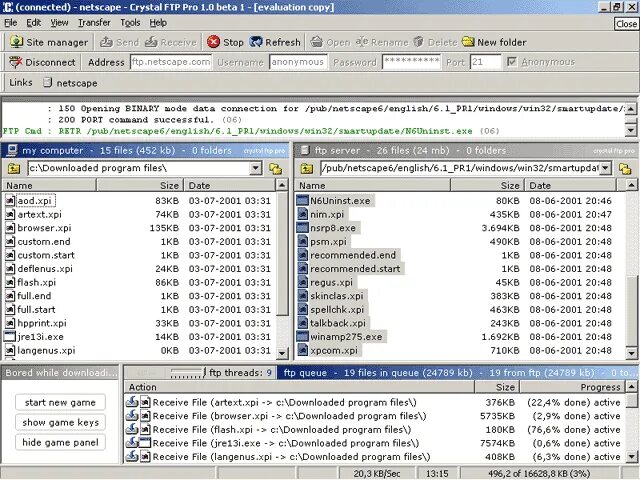Click the Username input field
The width and height of the screenshot is (640, 480).
pyautogui.click(x=298, y=62)
